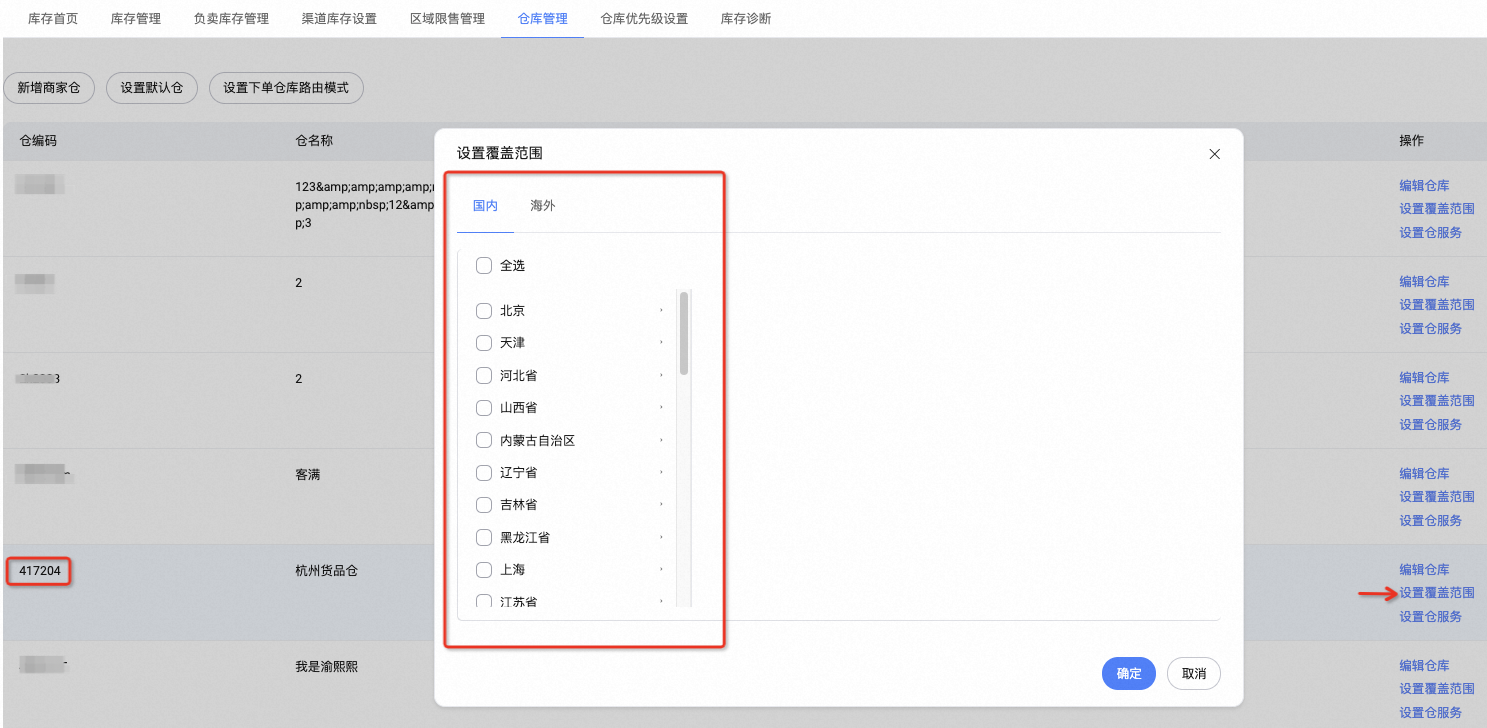This screenshot has height=728, width=1487.
Task: Click the 我是渝熙熙 warehouse name
Action: coord(327,667)
